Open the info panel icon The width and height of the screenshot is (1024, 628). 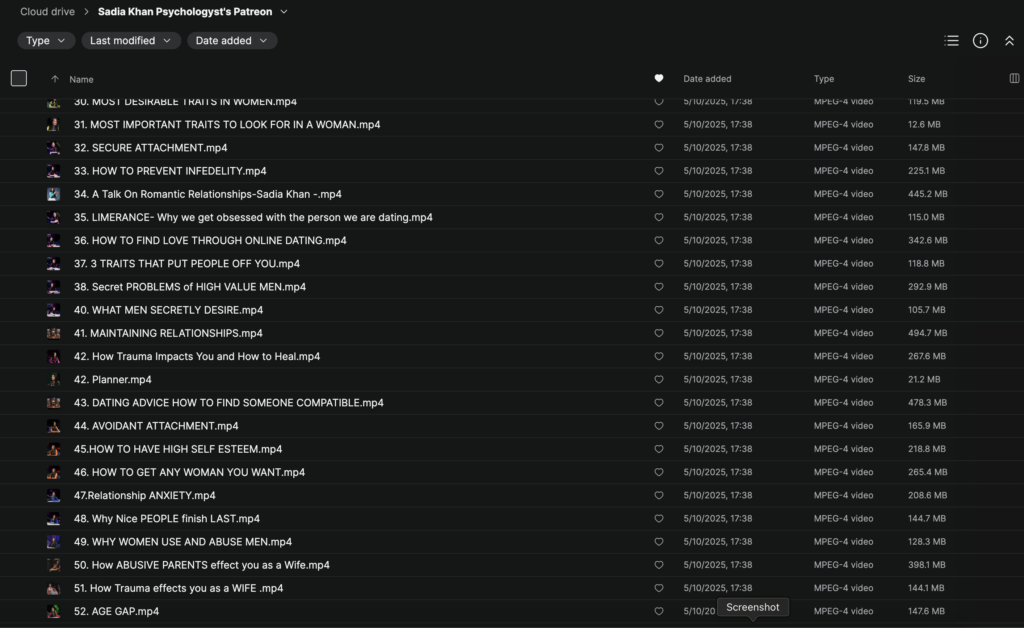point(980,41)
